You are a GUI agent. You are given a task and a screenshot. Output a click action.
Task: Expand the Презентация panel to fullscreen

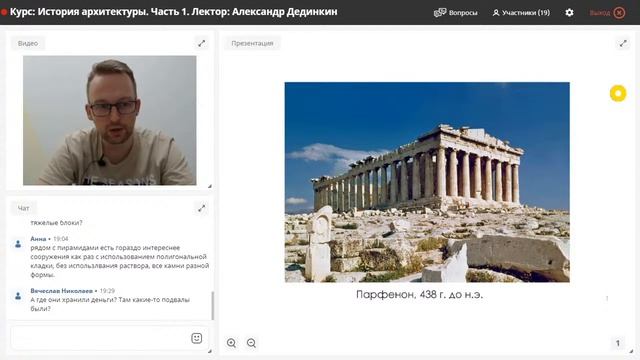pos(623,43)
